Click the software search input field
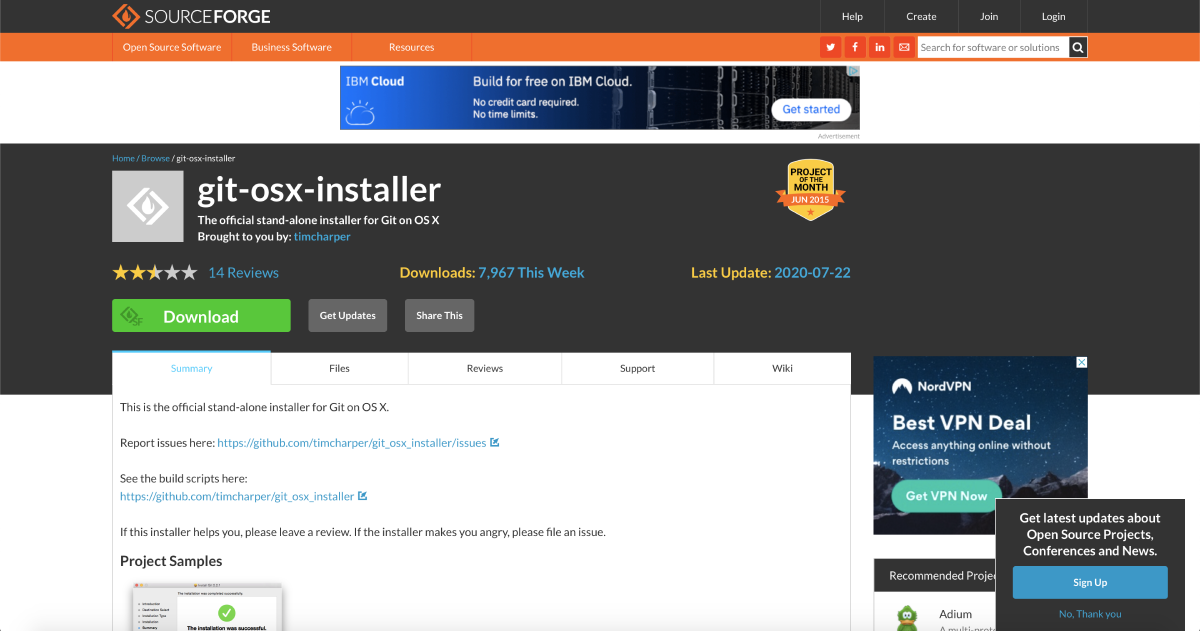 point(992,47)
